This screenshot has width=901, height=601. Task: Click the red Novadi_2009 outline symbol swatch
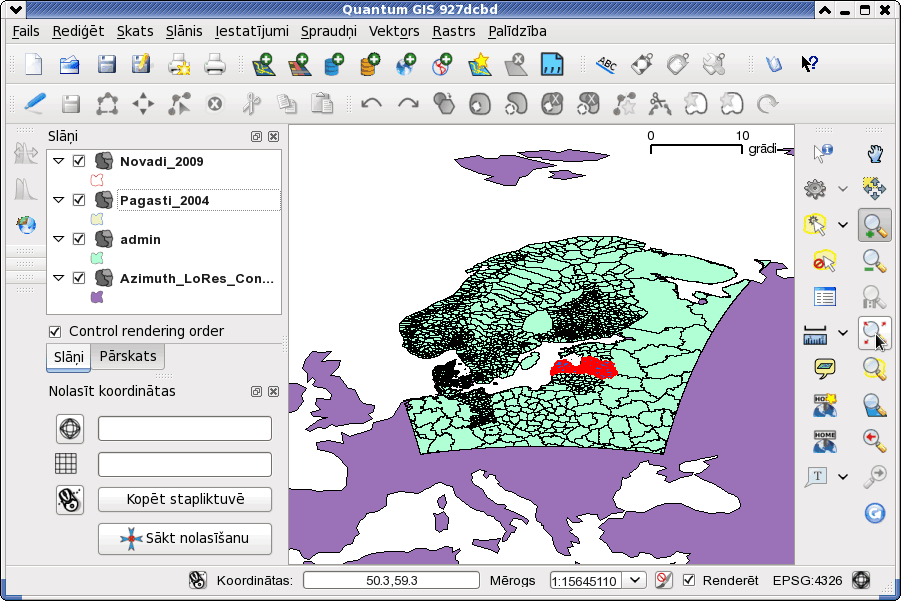coord(97,180)
